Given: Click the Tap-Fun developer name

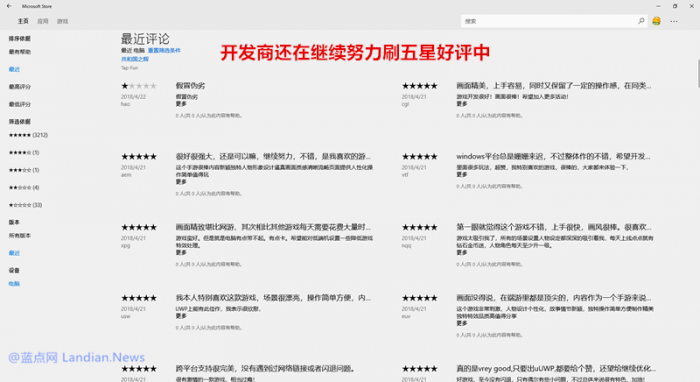Looking at the screenshot, I should point(129,68).
